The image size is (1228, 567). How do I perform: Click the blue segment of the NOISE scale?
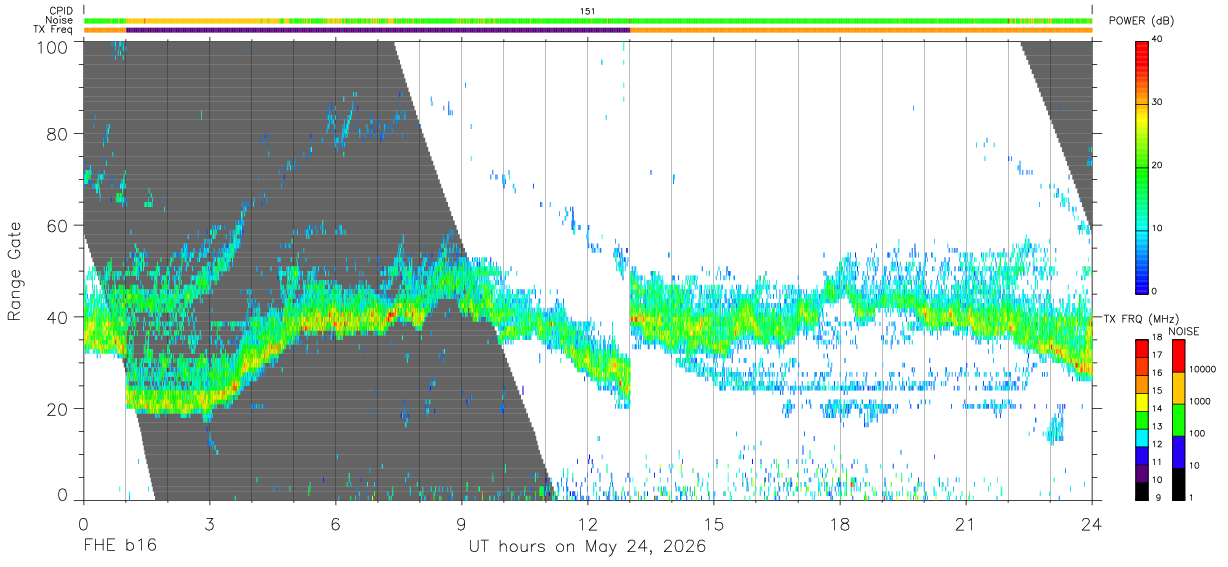[1178, 451]
